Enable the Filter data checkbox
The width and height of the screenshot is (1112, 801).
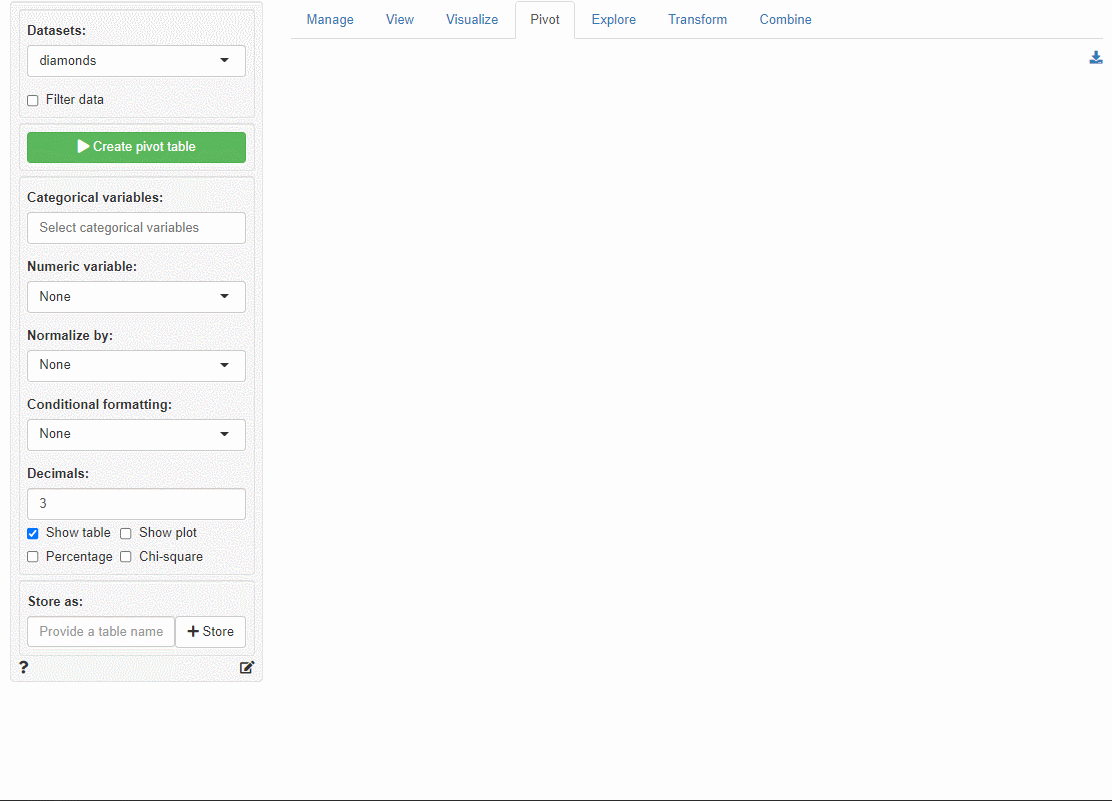click(x=33, y=100)
